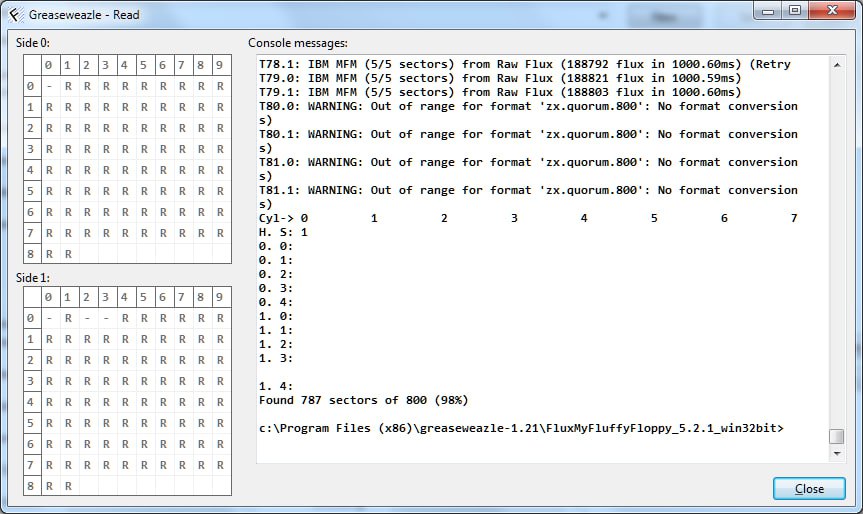Select the Side 1 track 2 dash cell
Image resolution: width=863 pixels, height=514 pixels.
click(x=87, y=318)
